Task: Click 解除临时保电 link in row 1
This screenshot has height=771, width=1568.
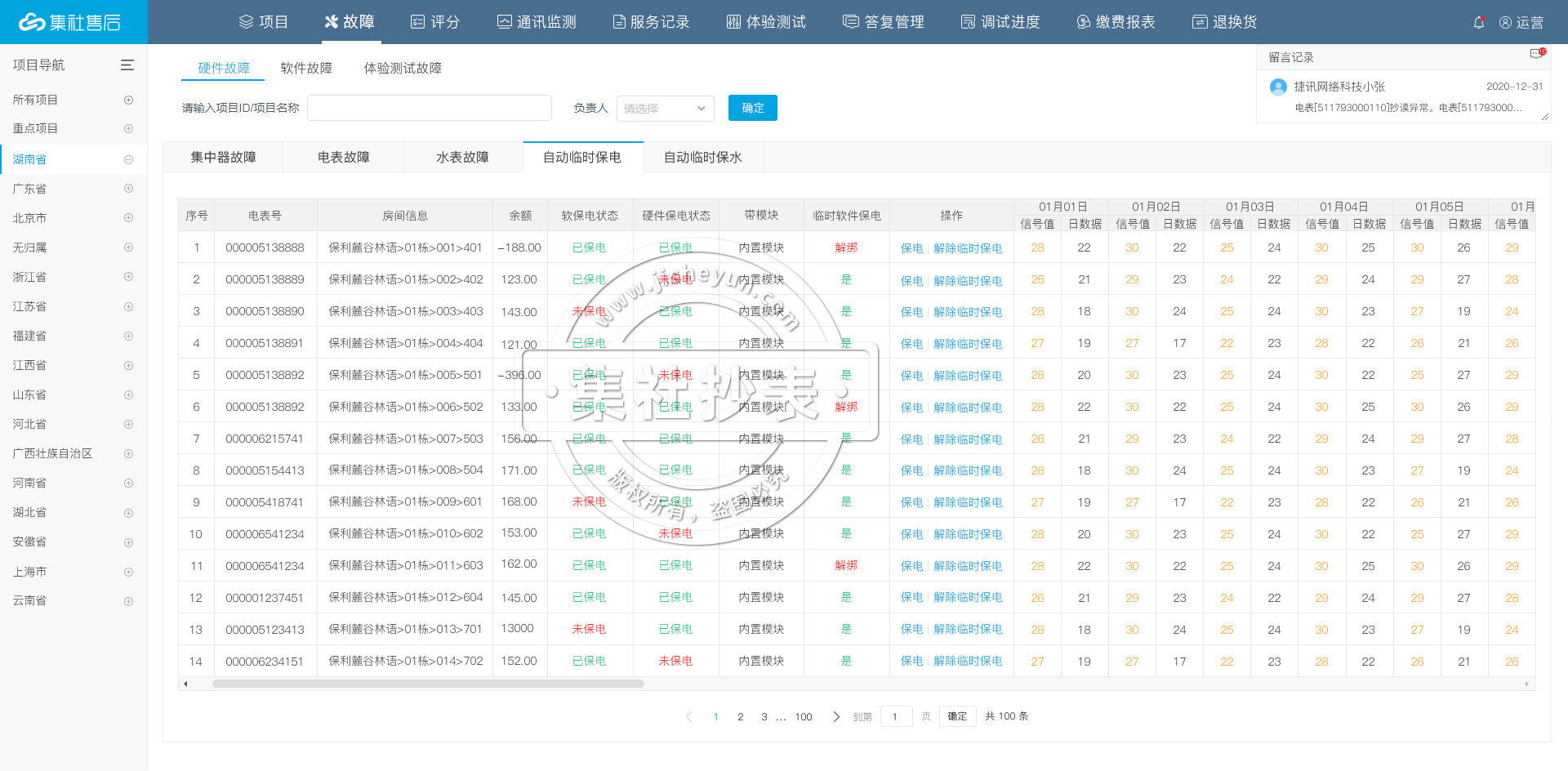Action: 968,248
